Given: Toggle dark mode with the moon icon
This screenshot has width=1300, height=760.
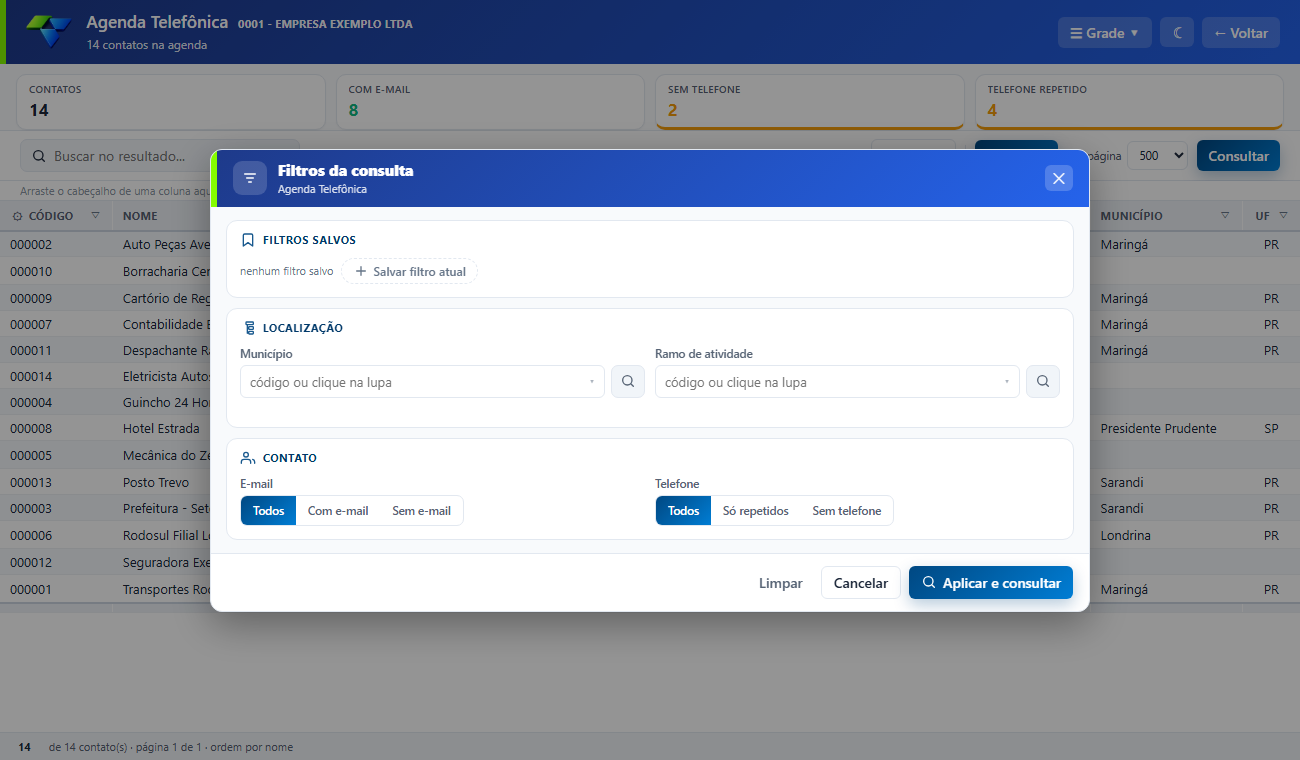Looking at the screenshot, I should coord(1177,33).
